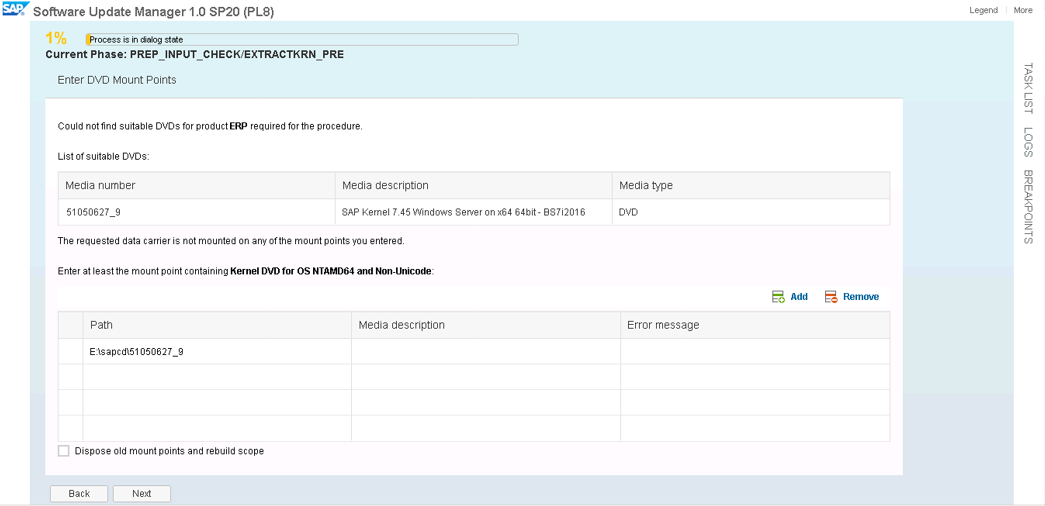Click the DVD media type cell
Viewport: 1045px width, 506px height.
(x=751, y=212)
